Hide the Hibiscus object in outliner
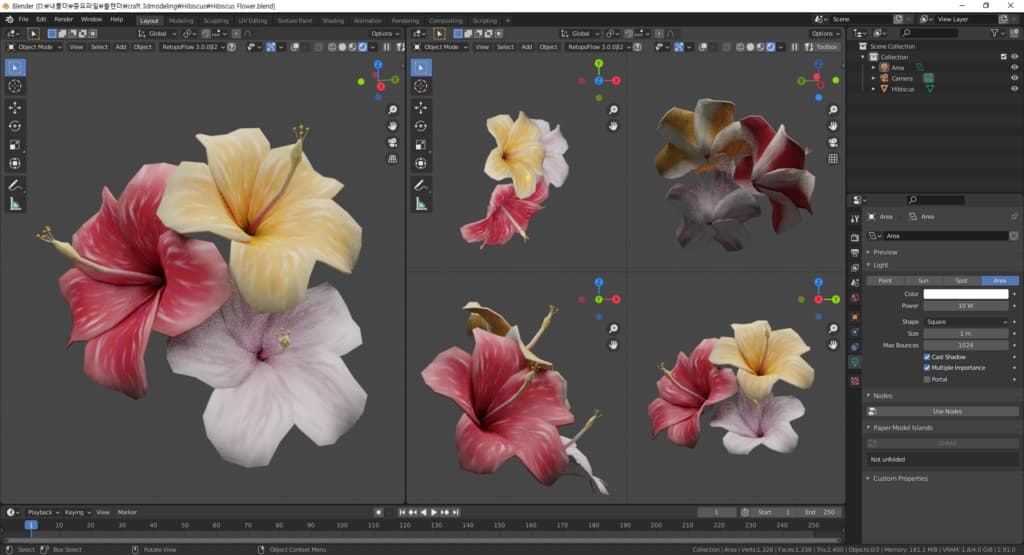Viewport: 1024px width, 555px height. pos(1016,89)
